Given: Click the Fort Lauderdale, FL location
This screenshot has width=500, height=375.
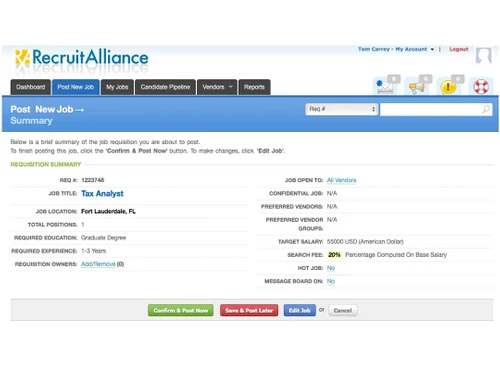Looking at the screenshot, I should coord(108,211).
